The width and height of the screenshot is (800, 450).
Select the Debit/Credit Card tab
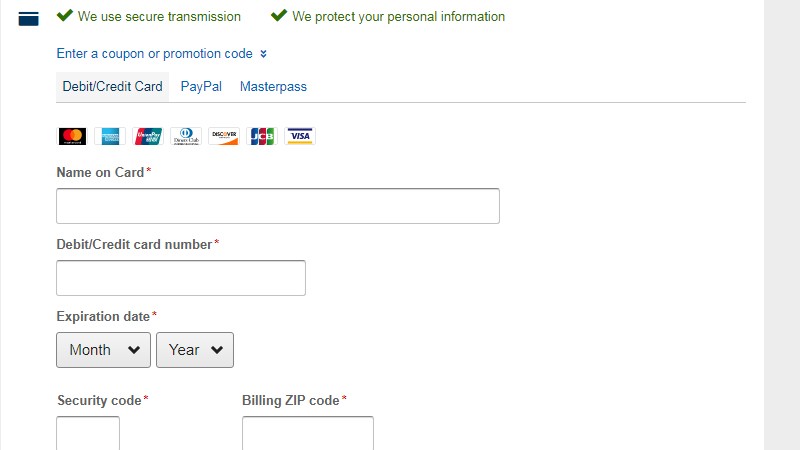pyautogui.click(x=112, y=87)
